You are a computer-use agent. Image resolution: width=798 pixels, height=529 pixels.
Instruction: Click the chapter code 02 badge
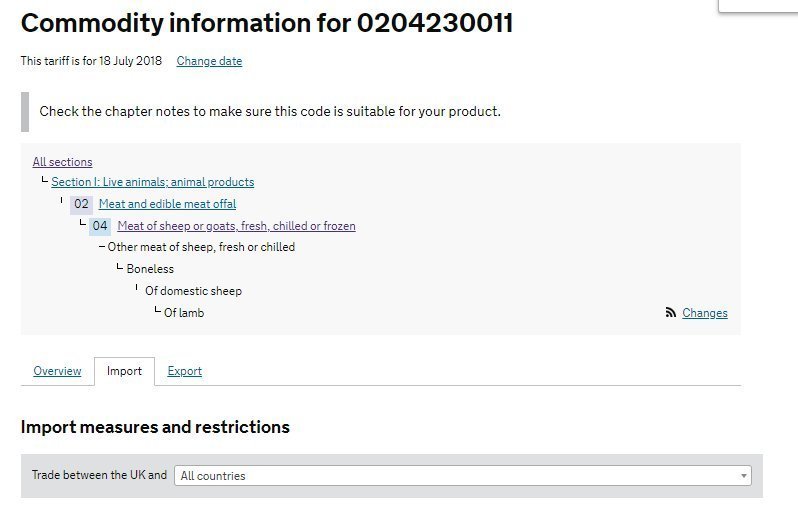click(x=81, y=204)
